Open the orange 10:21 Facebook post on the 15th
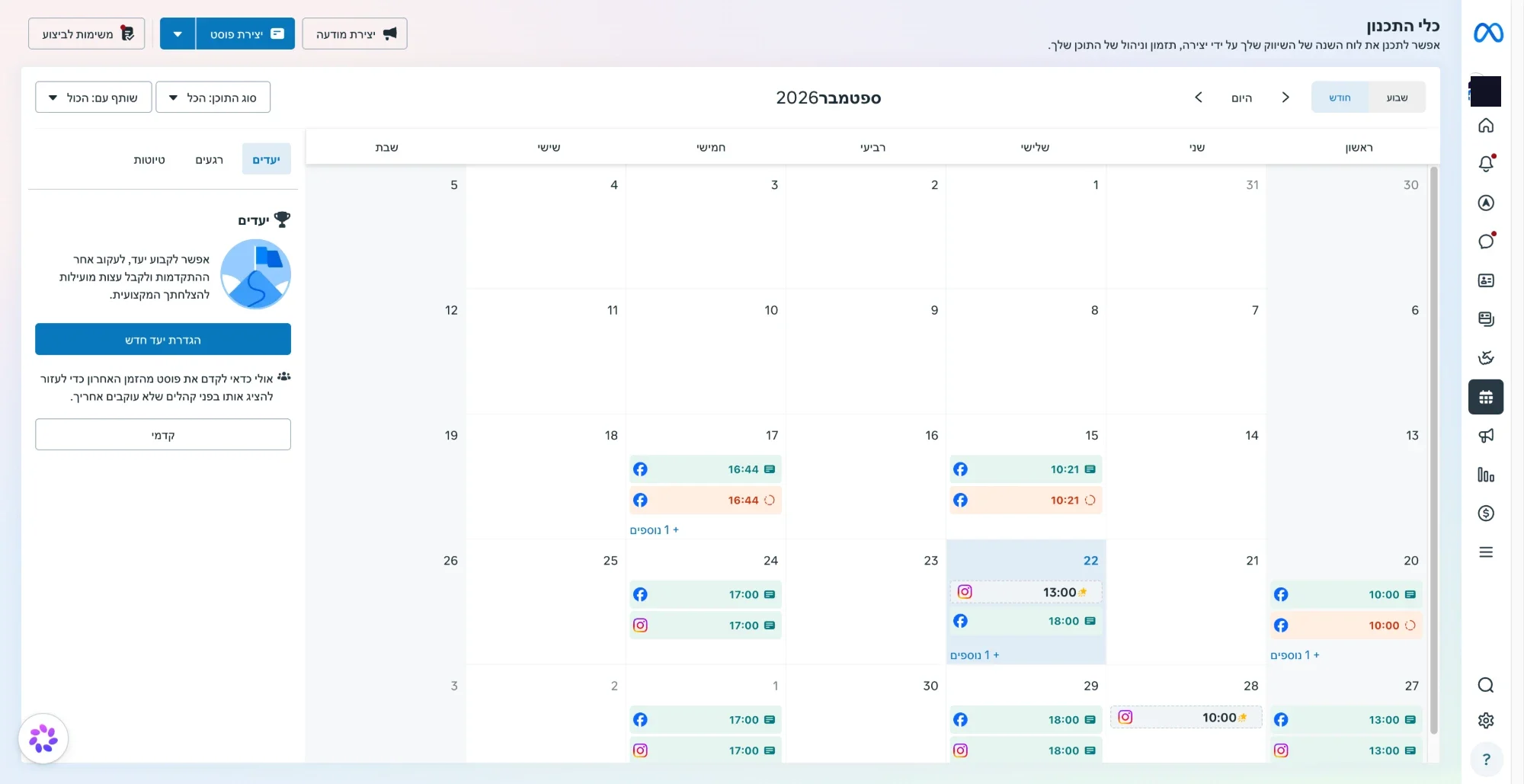 (1026, 501)
